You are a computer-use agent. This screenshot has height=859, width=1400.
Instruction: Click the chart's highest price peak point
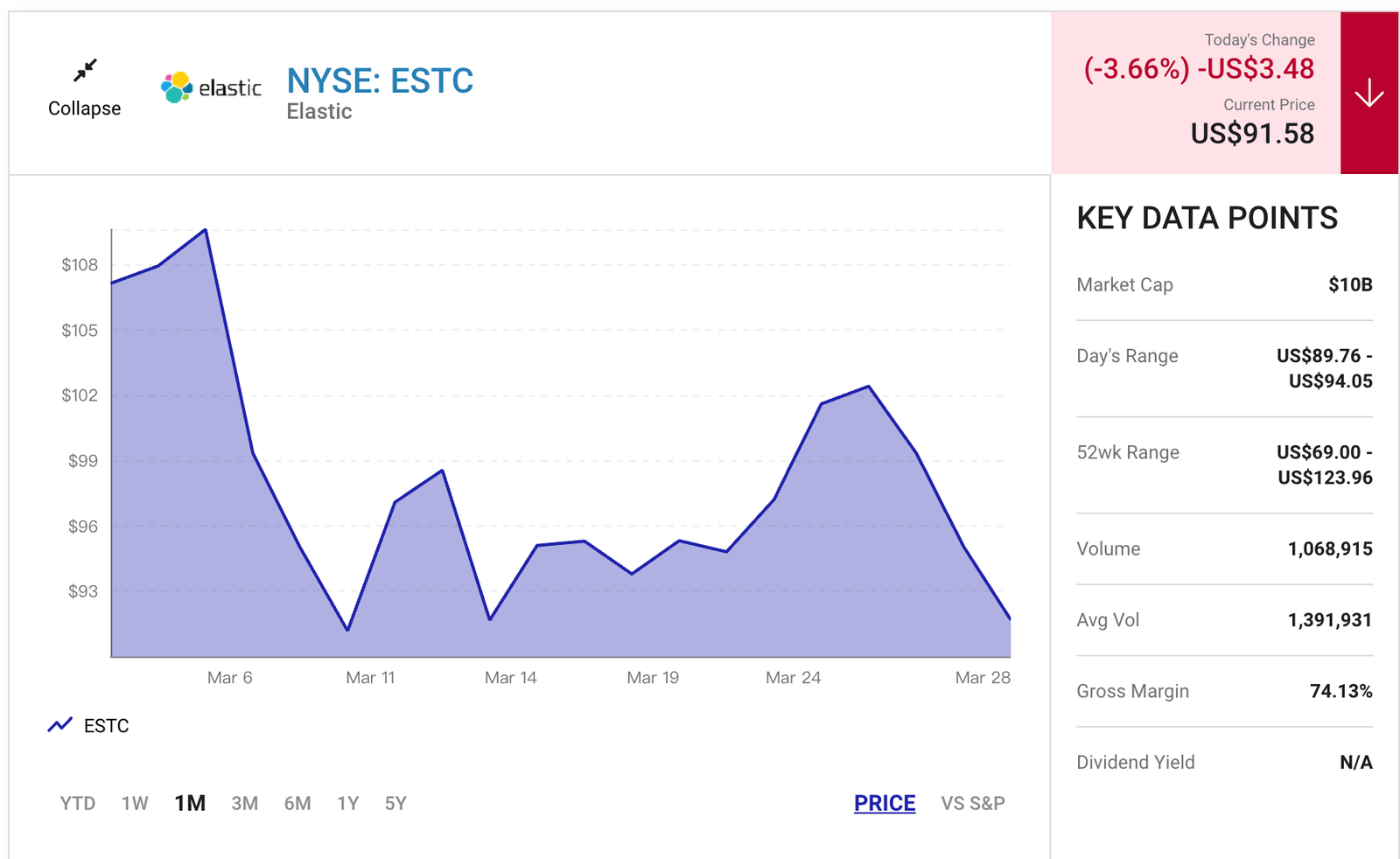click(x=206, y=230)
